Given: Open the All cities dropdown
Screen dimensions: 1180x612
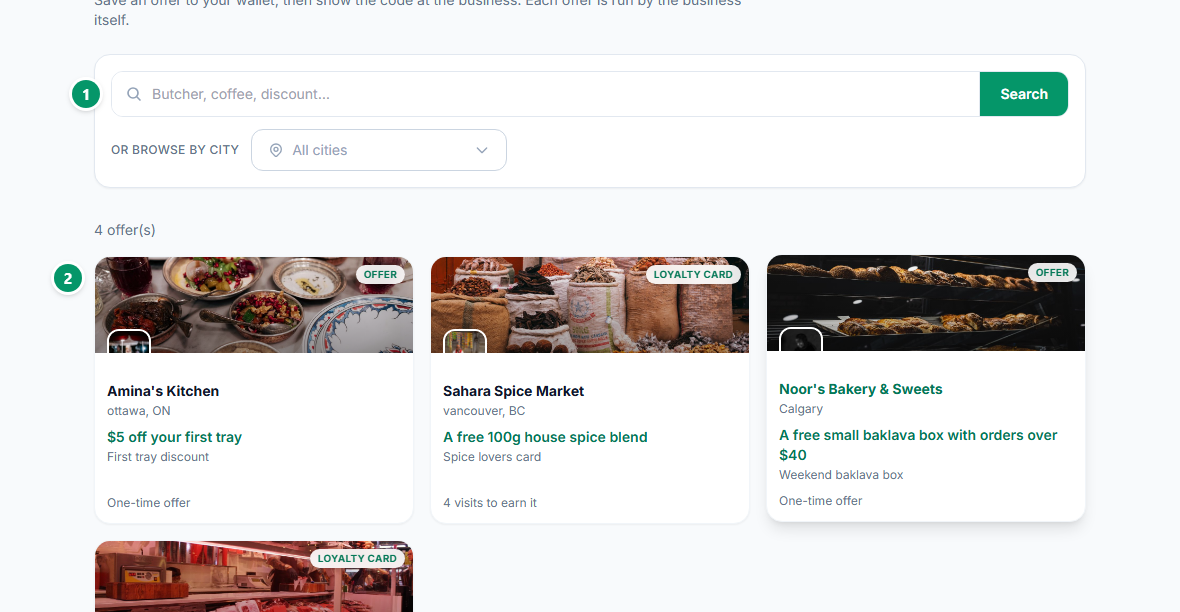Looking at the screenshot, I should 379,151.
